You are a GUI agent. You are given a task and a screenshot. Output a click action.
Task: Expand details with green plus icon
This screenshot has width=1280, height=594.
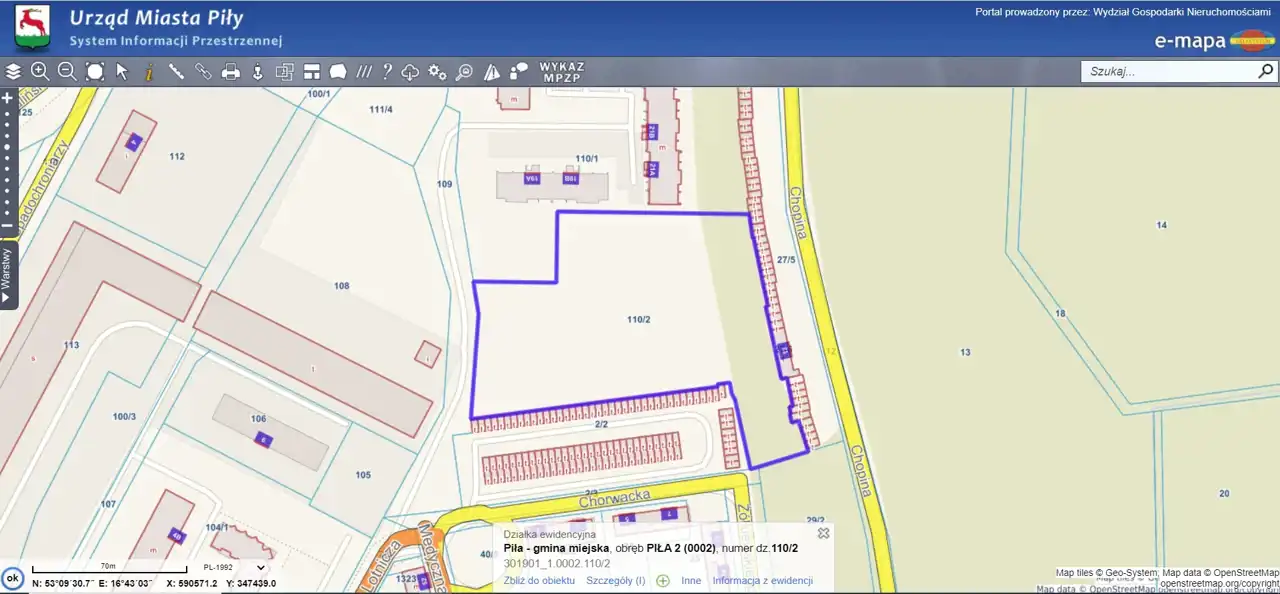point(662,581)
